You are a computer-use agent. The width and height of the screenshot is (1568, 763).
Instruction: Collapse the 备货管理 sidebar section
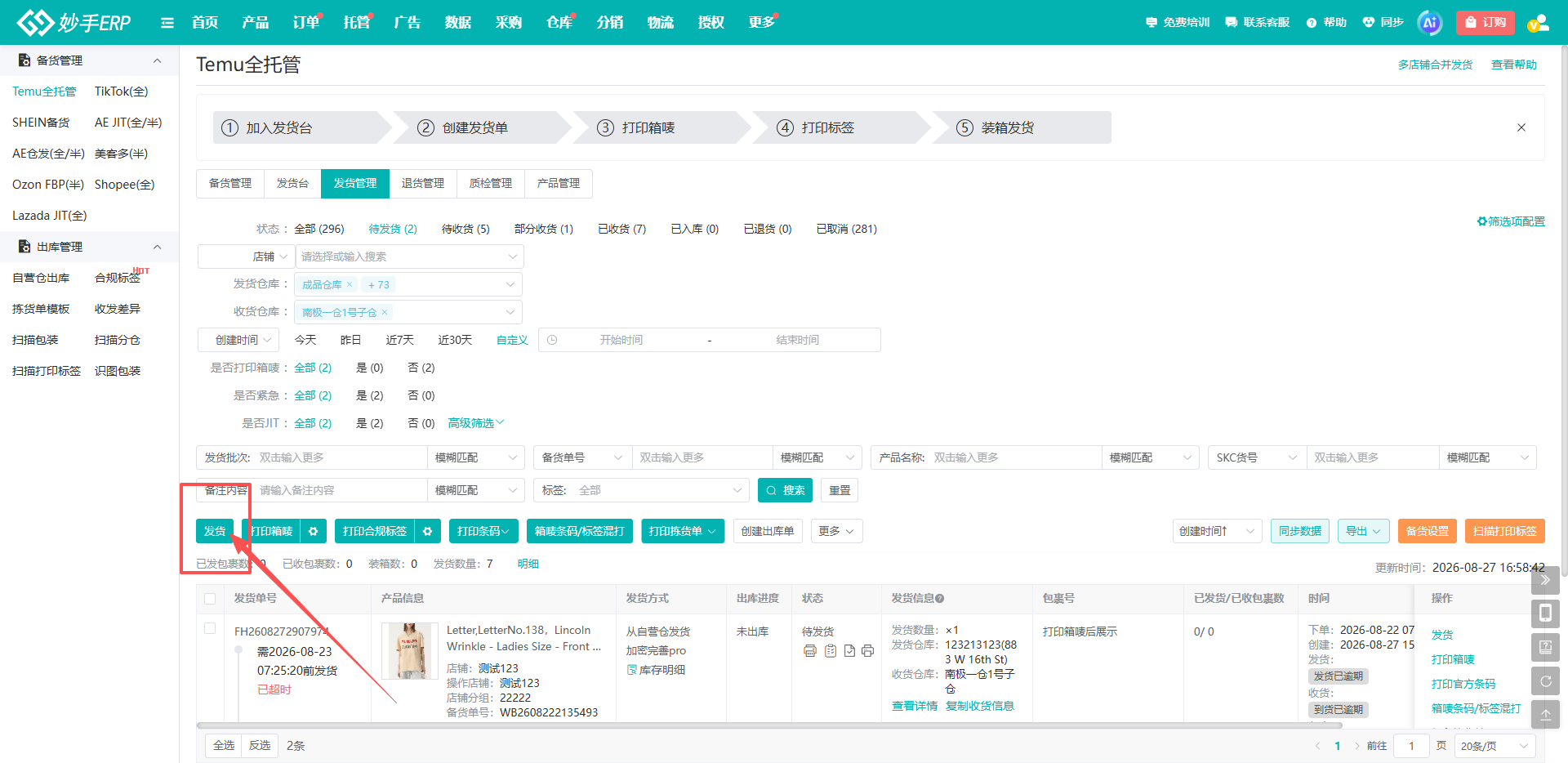(158, 60)
